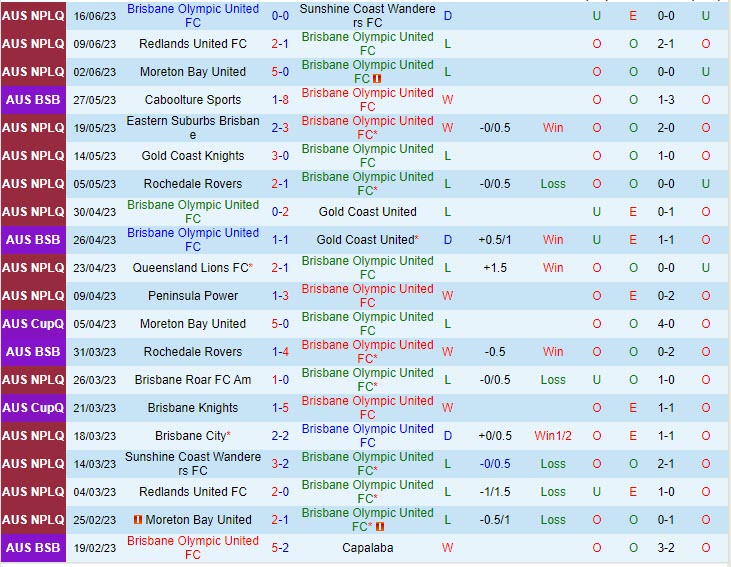Image resolution: width=731 pixels, height=567 pixels.
Task: Open AUS BSB label for 19/02/23 match
Action: point(33,547)
